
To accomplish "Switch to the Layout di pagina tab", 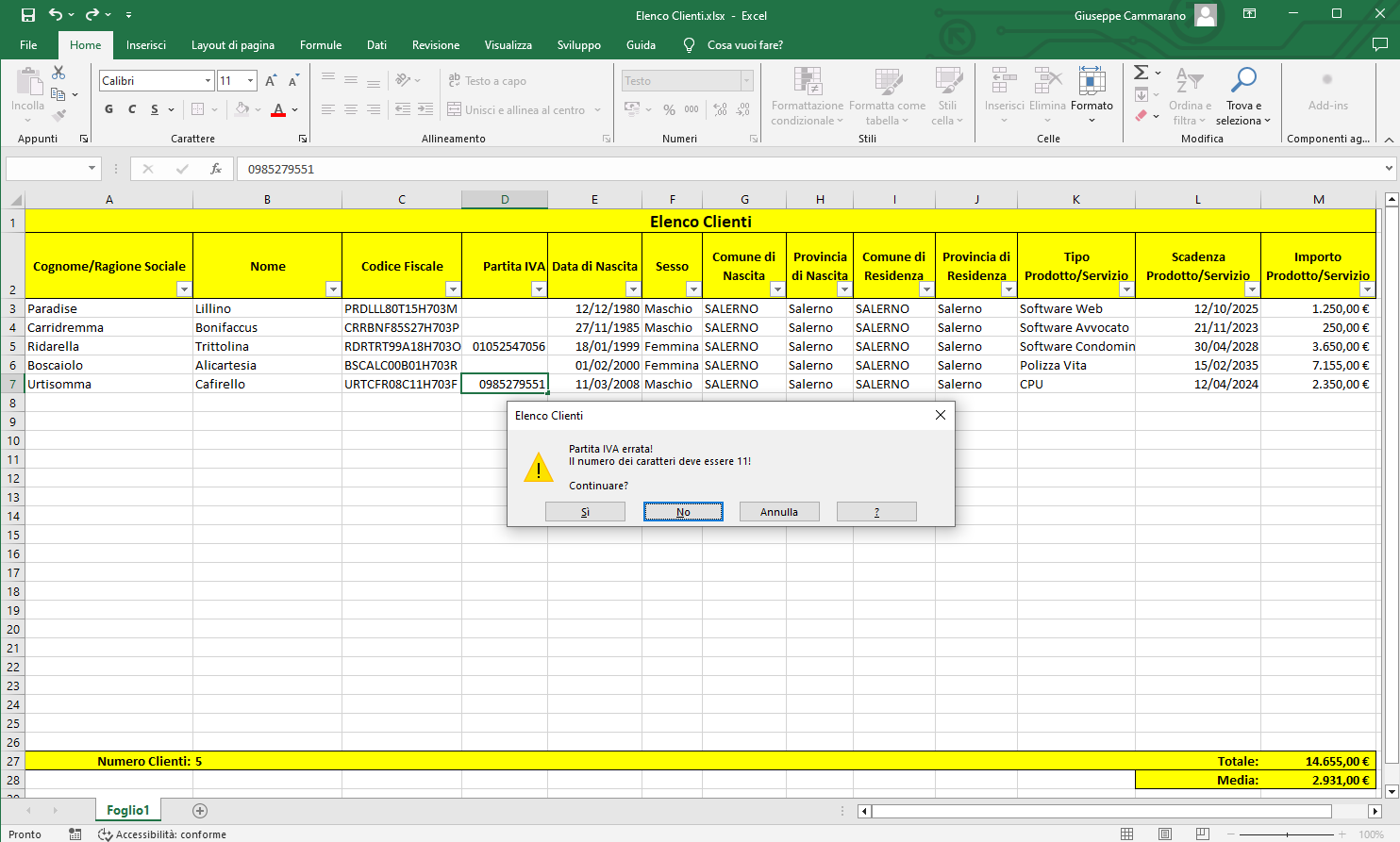I will (233, 45).
